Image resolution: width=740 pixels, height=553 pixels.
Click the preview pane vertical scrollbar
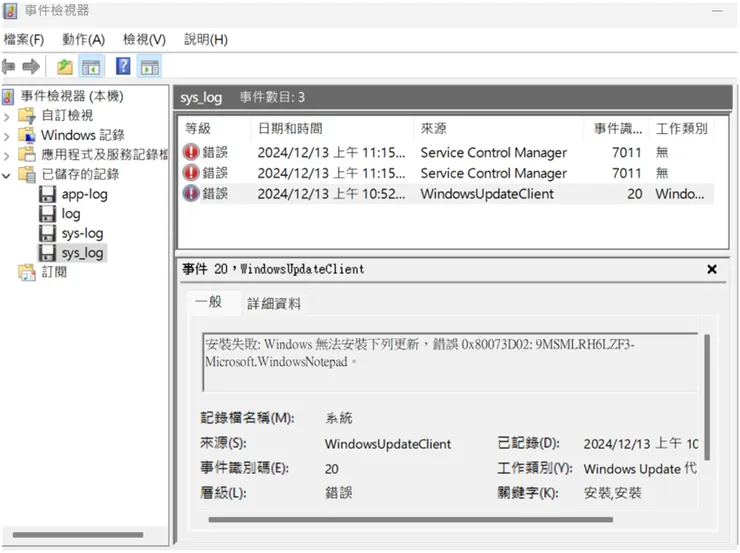(707, 397)
